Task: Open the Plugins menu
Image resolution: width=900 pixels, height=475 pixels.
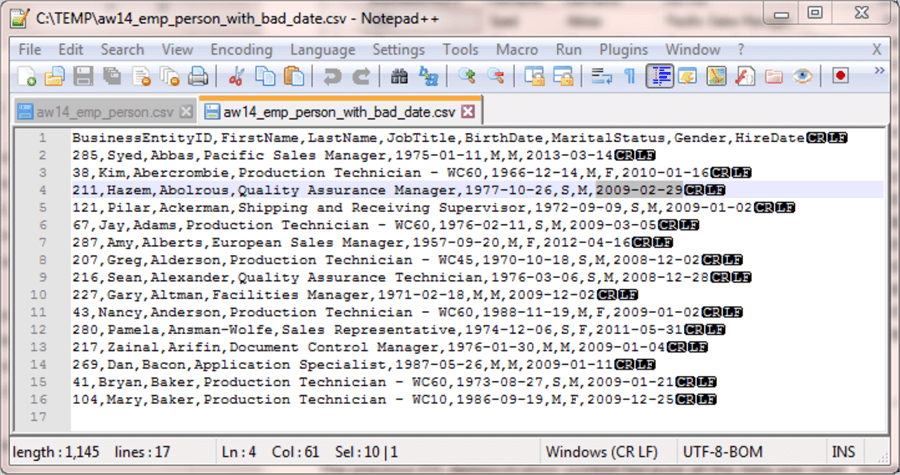Action: [623, 50]
